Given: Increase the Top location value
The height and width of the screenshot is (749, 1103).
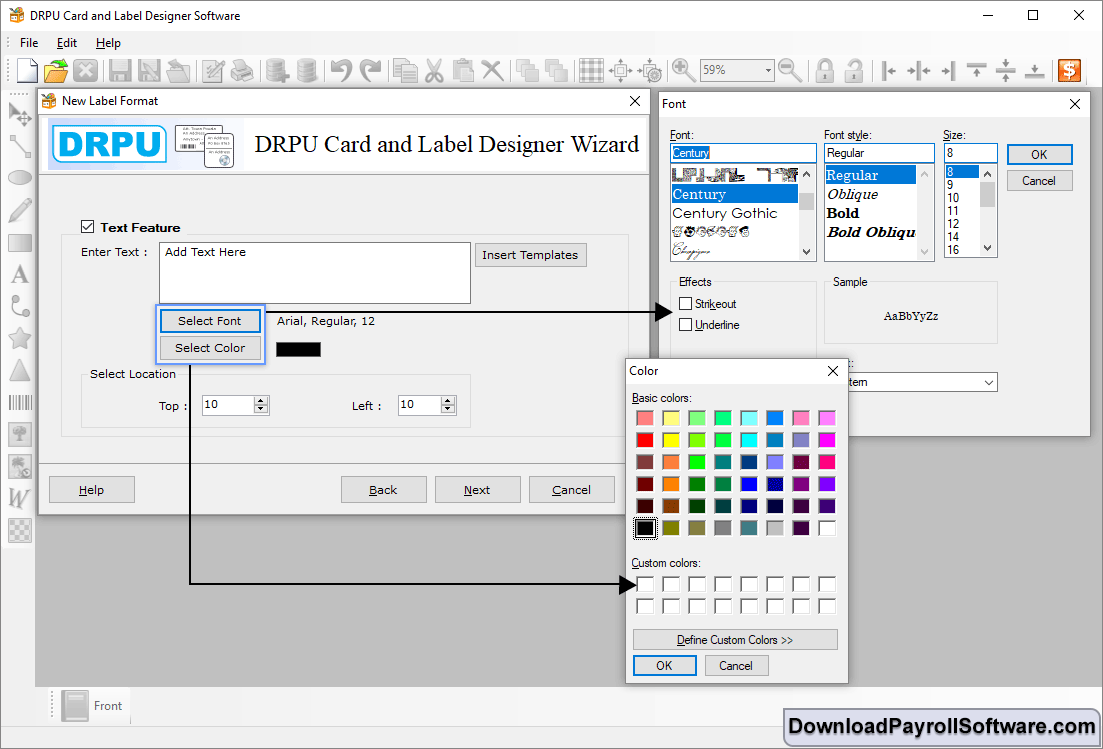Looking at the screenshot, I should point(261,400).
